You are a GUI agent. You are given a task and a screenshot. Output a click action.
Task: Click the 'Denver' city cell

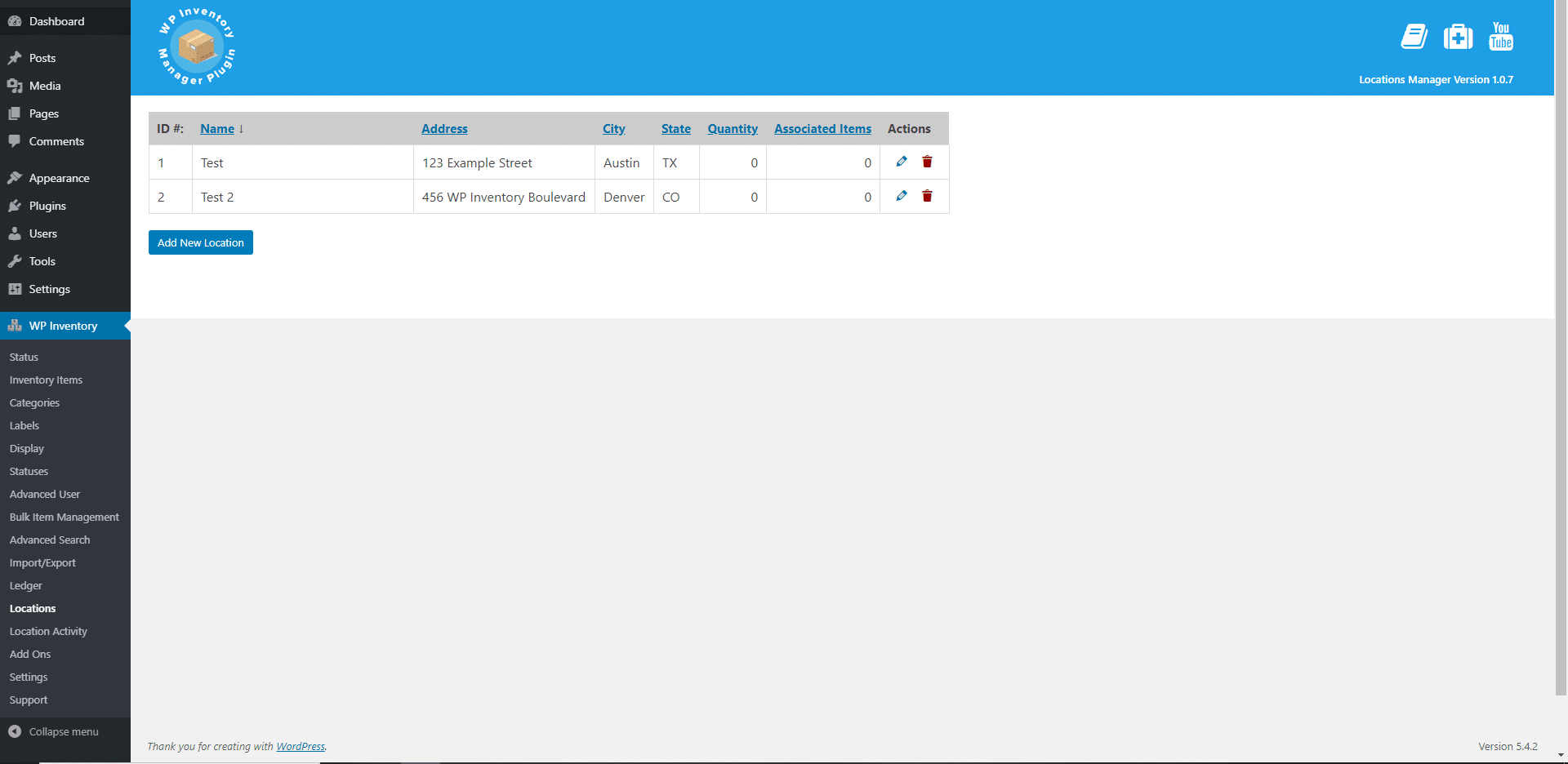point(624,197)
